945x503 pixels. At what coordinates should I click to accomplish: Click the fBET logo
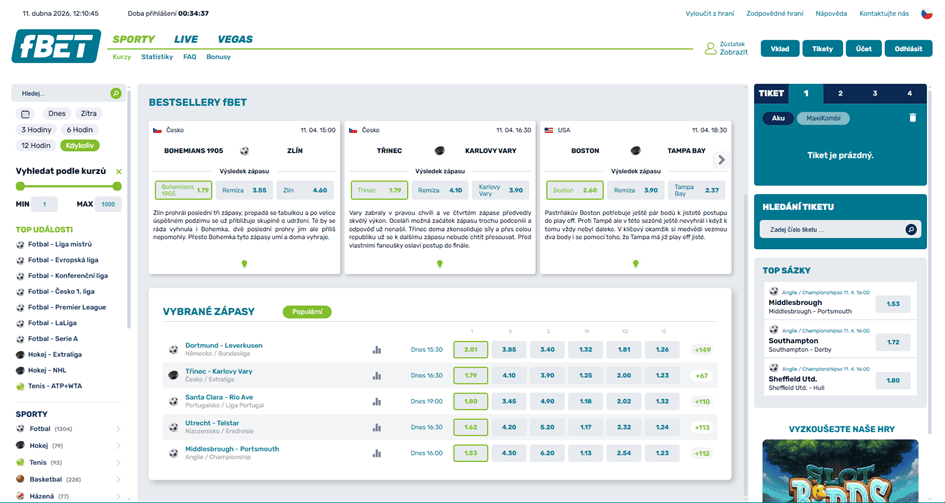tap(56, 46)
